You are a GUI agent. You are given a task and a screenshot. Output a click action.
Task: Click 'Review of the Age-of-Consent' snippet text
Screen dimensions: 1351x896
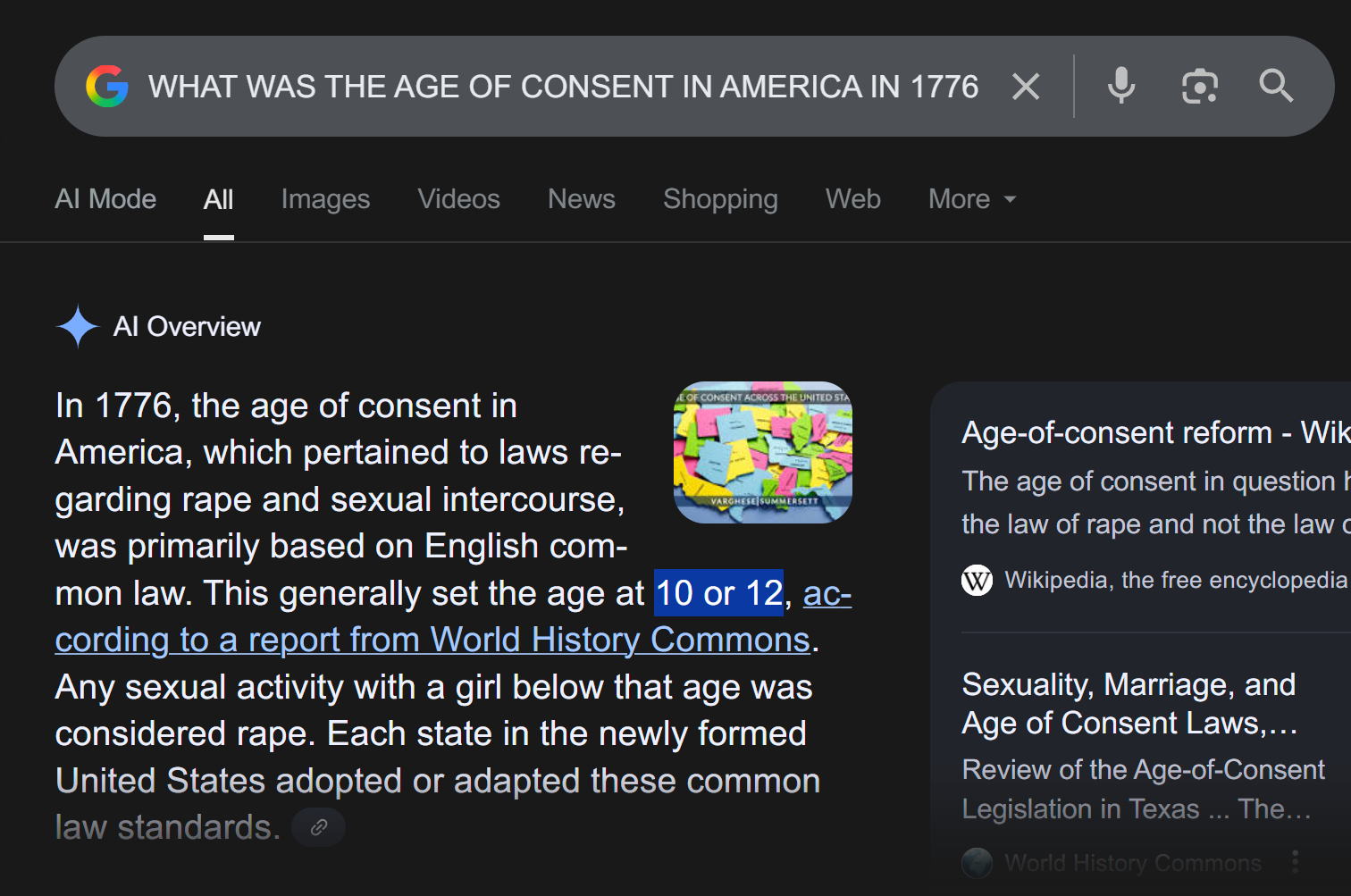click(x=1144, y=769)
